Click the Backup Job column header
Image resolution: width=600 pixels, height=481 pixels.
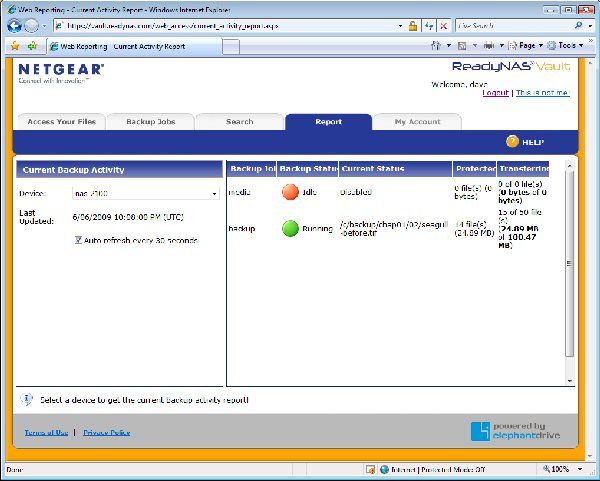coord(251,169)
